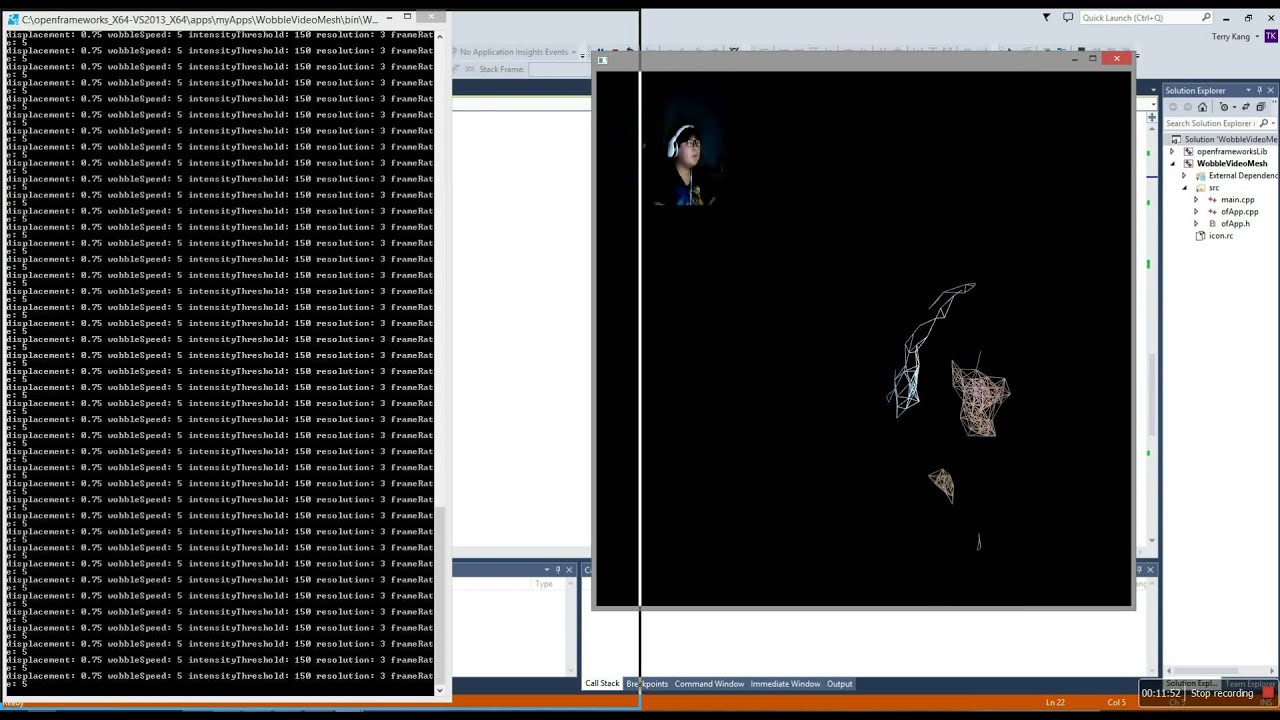Viewport: 1280px width, 720px height.
Task: Expand the External Dependencies node
Action: (x=1184, y=175)
